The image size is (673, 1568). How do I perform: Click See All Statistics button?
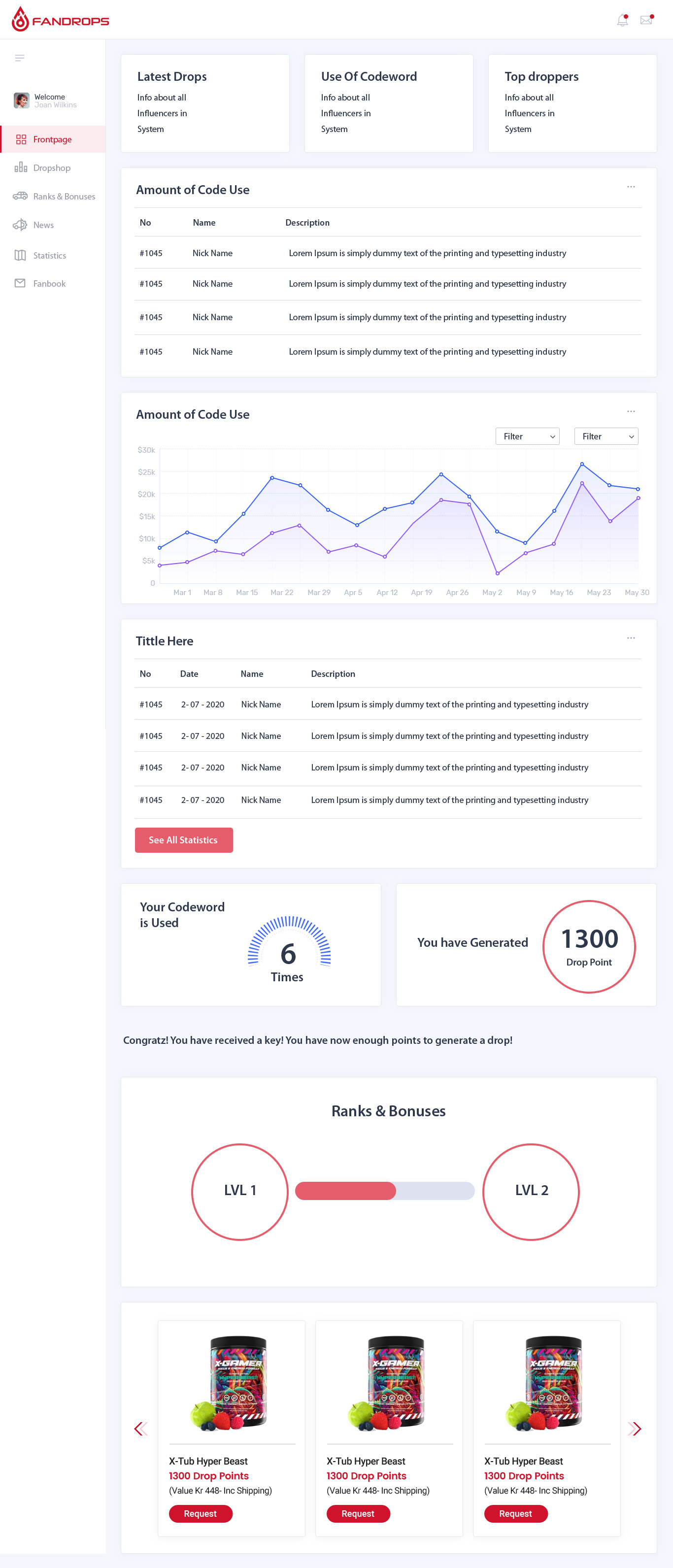[x=184, y=840]
